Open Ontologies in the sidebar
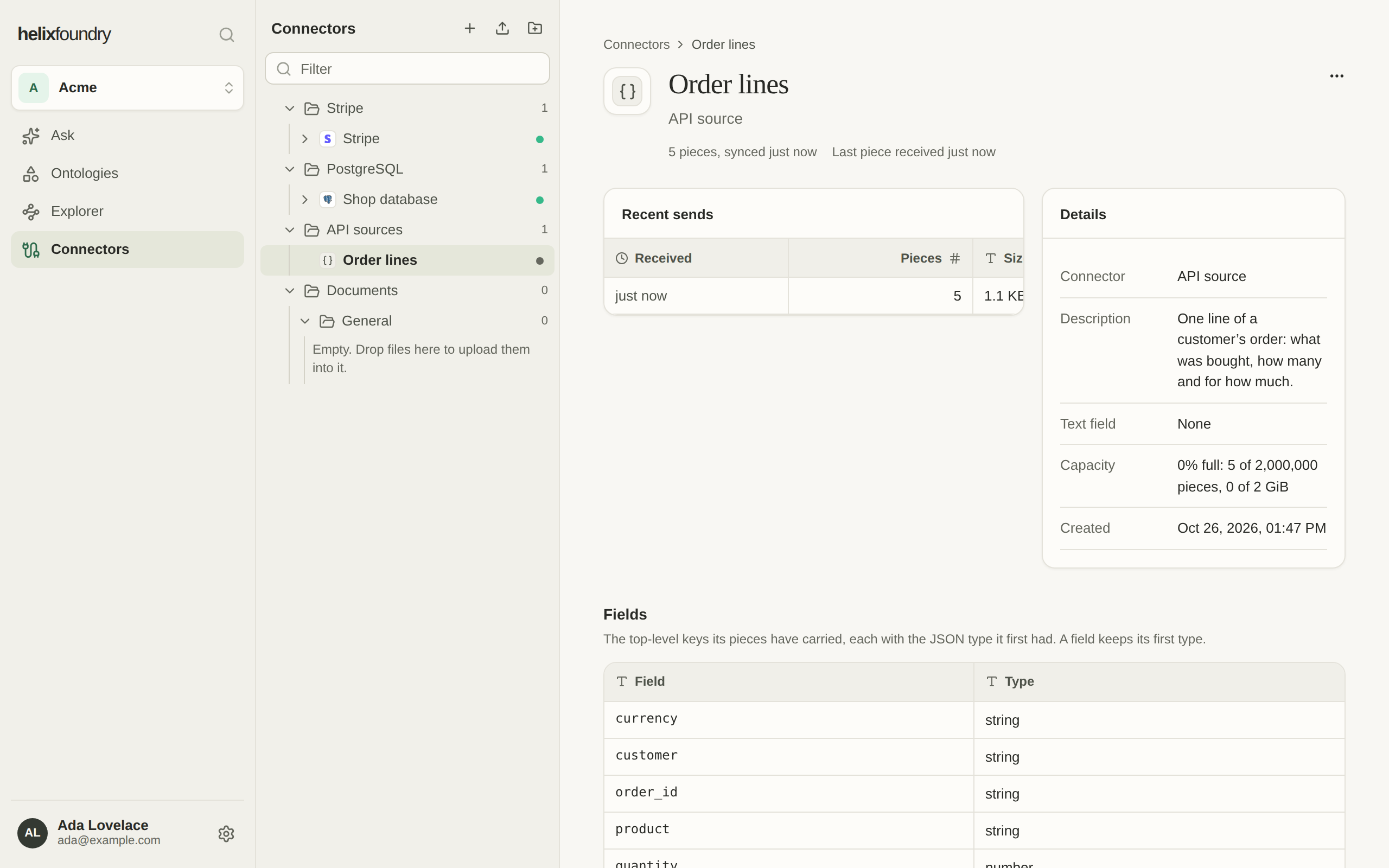Screen dimensions: 1389x868 coord(128,174)
